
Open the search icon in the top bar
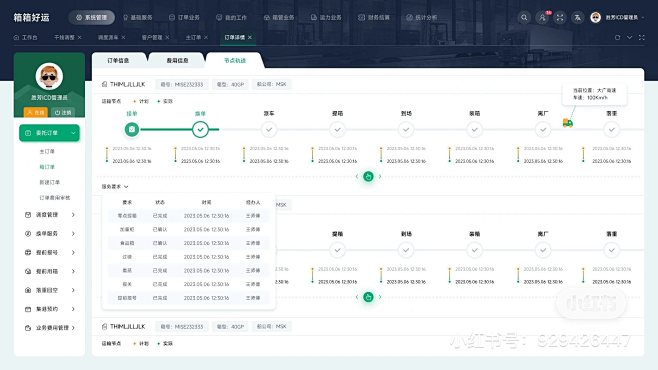click(x=524, y=18)
